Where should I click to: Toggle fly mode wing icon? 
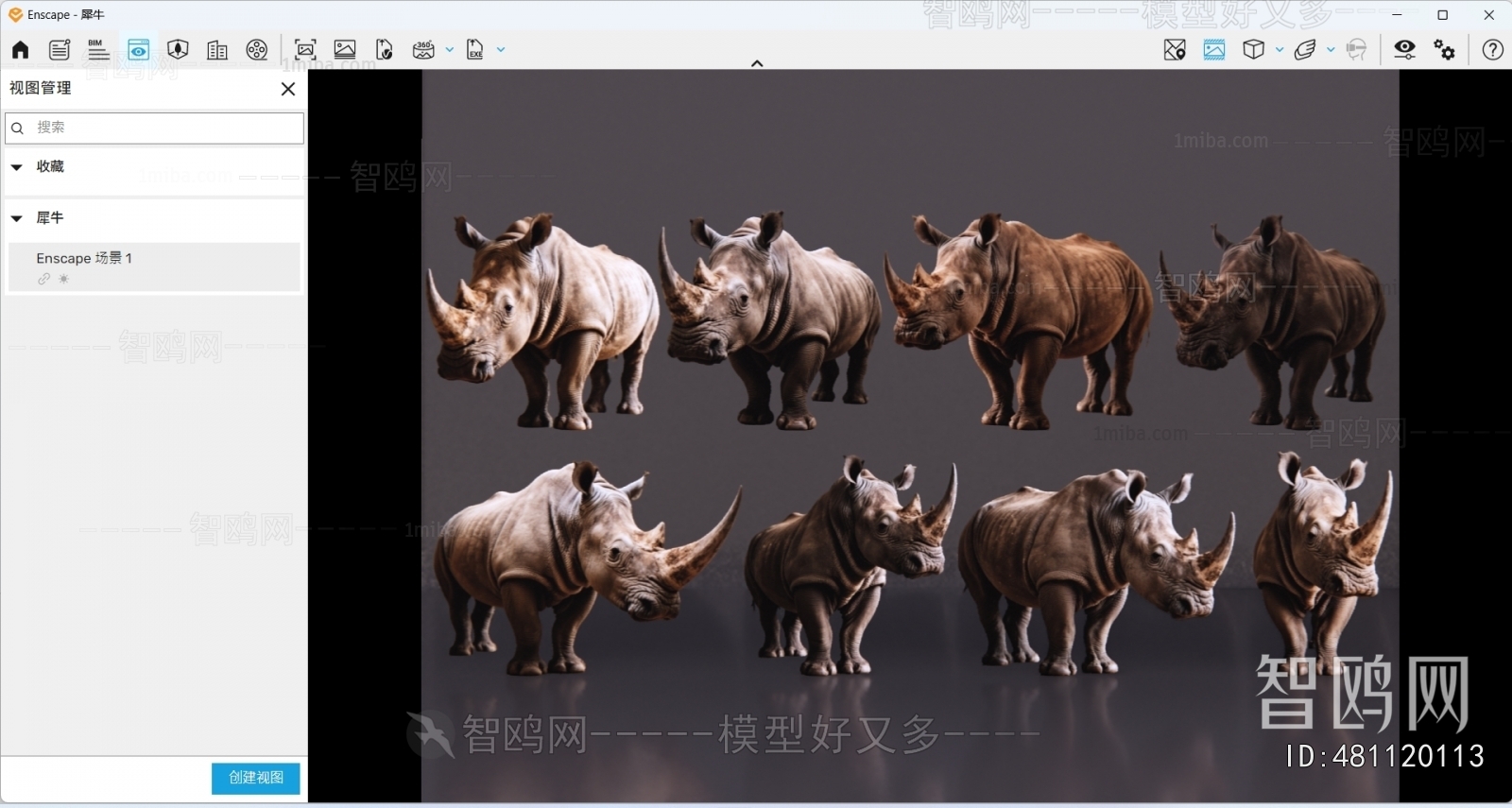pos(1305,50)
